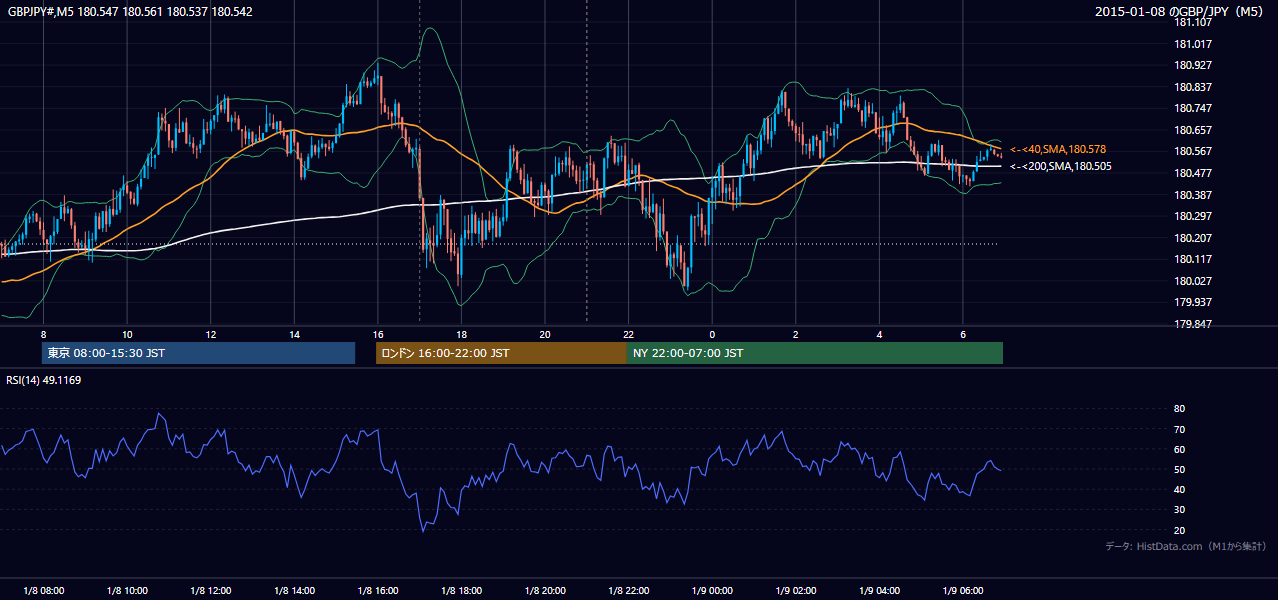The width and height of the screenshot is (1278, 600).
Task: Select the 1/8 20:00 bottom time label
Action: [x=545, y=591]
